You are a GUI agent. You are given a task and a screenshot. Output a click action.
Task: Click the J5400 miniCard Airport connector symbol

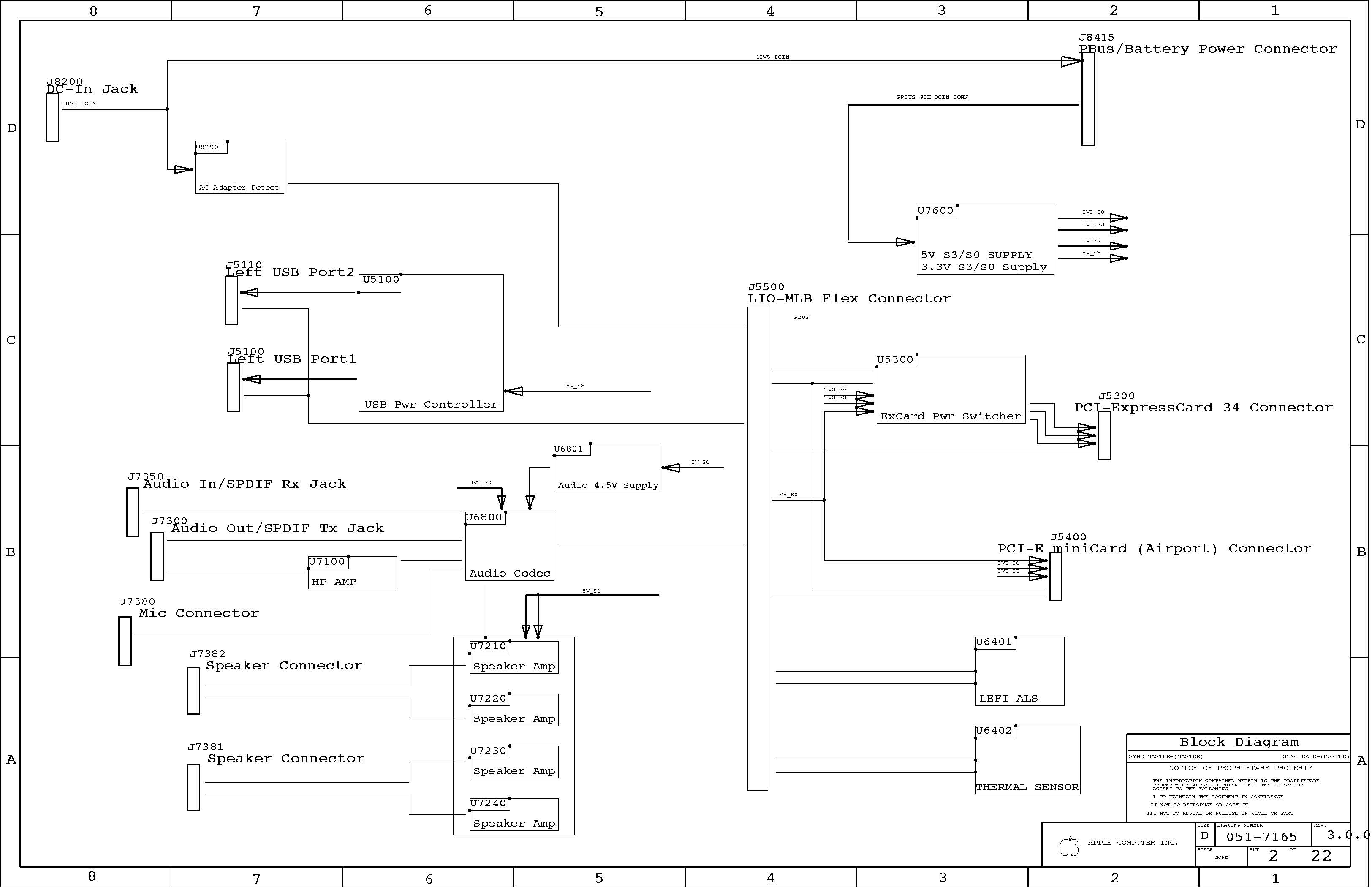(1055, 577)
